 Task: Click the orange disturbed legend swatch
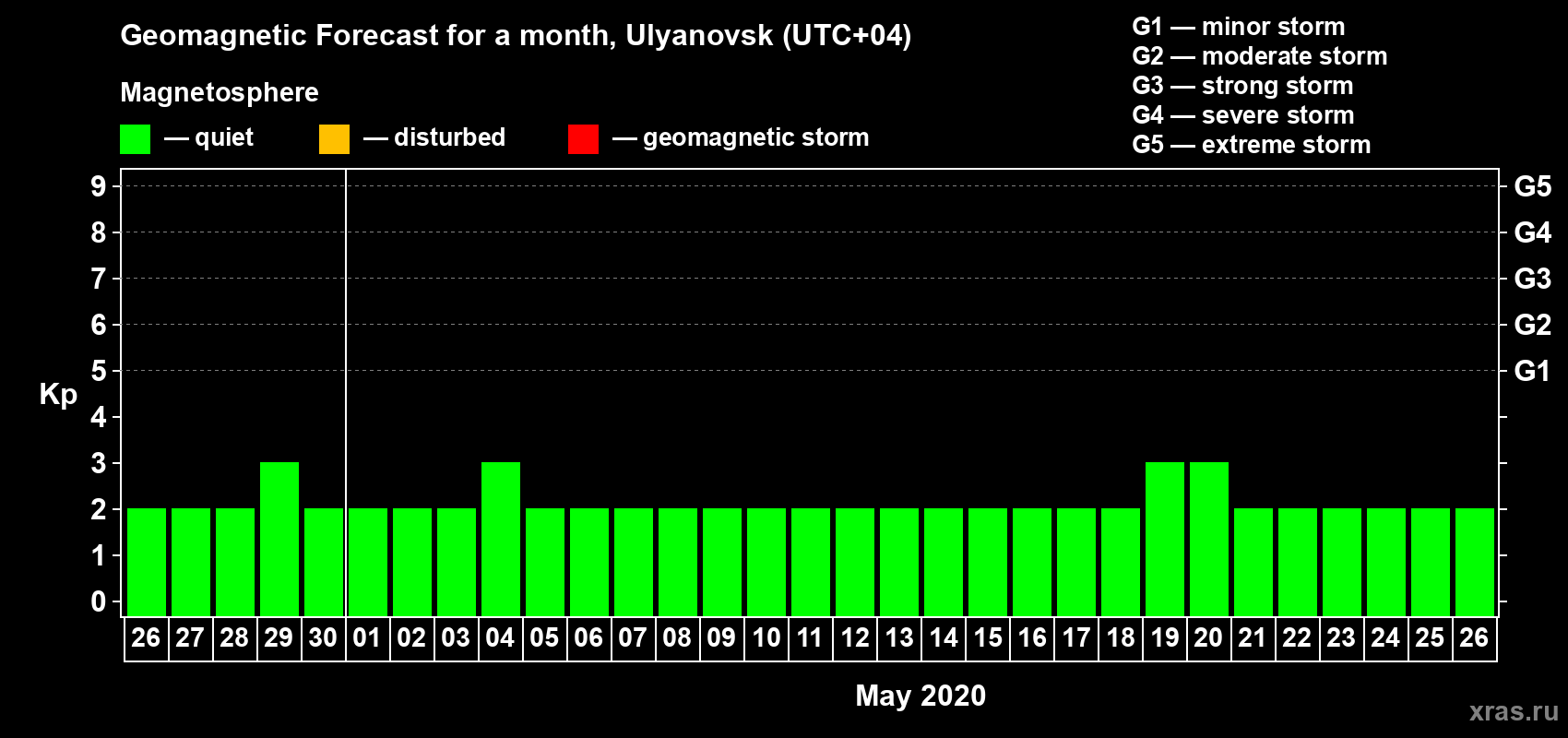click(334, 139)
